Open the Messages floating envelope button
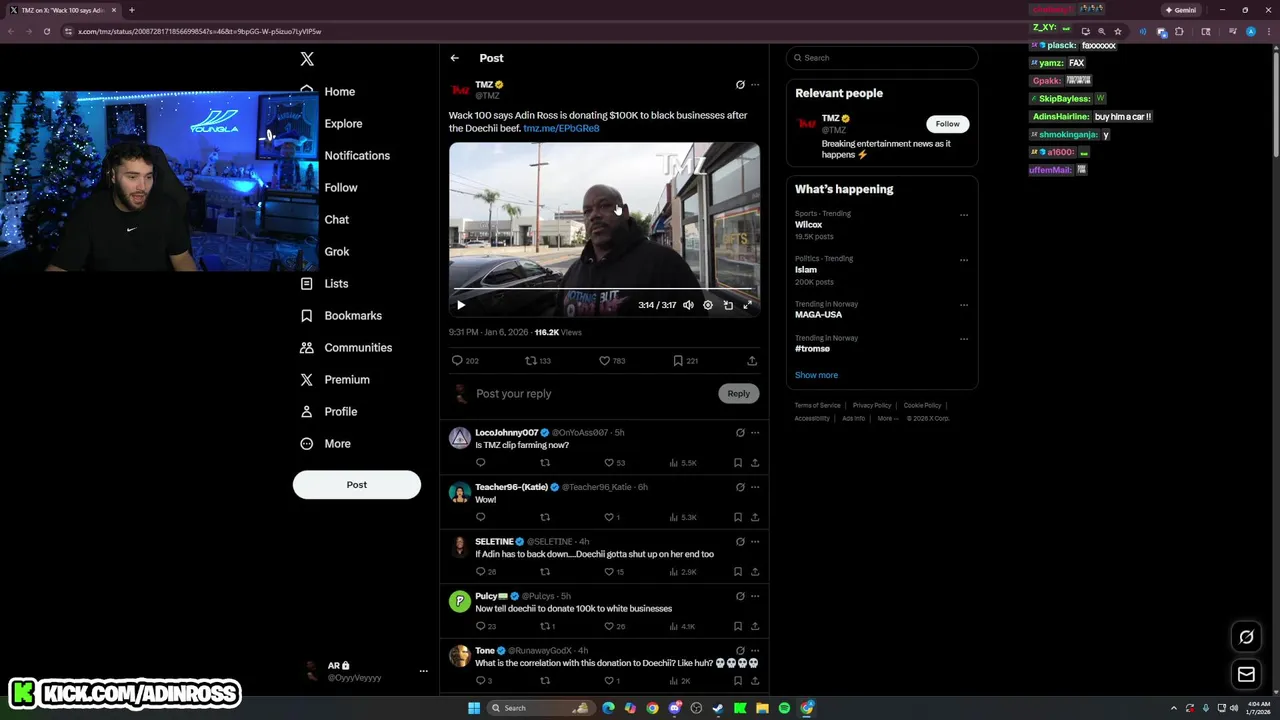This screenshot has width=1280, height=720. [x=1246, y=675]
